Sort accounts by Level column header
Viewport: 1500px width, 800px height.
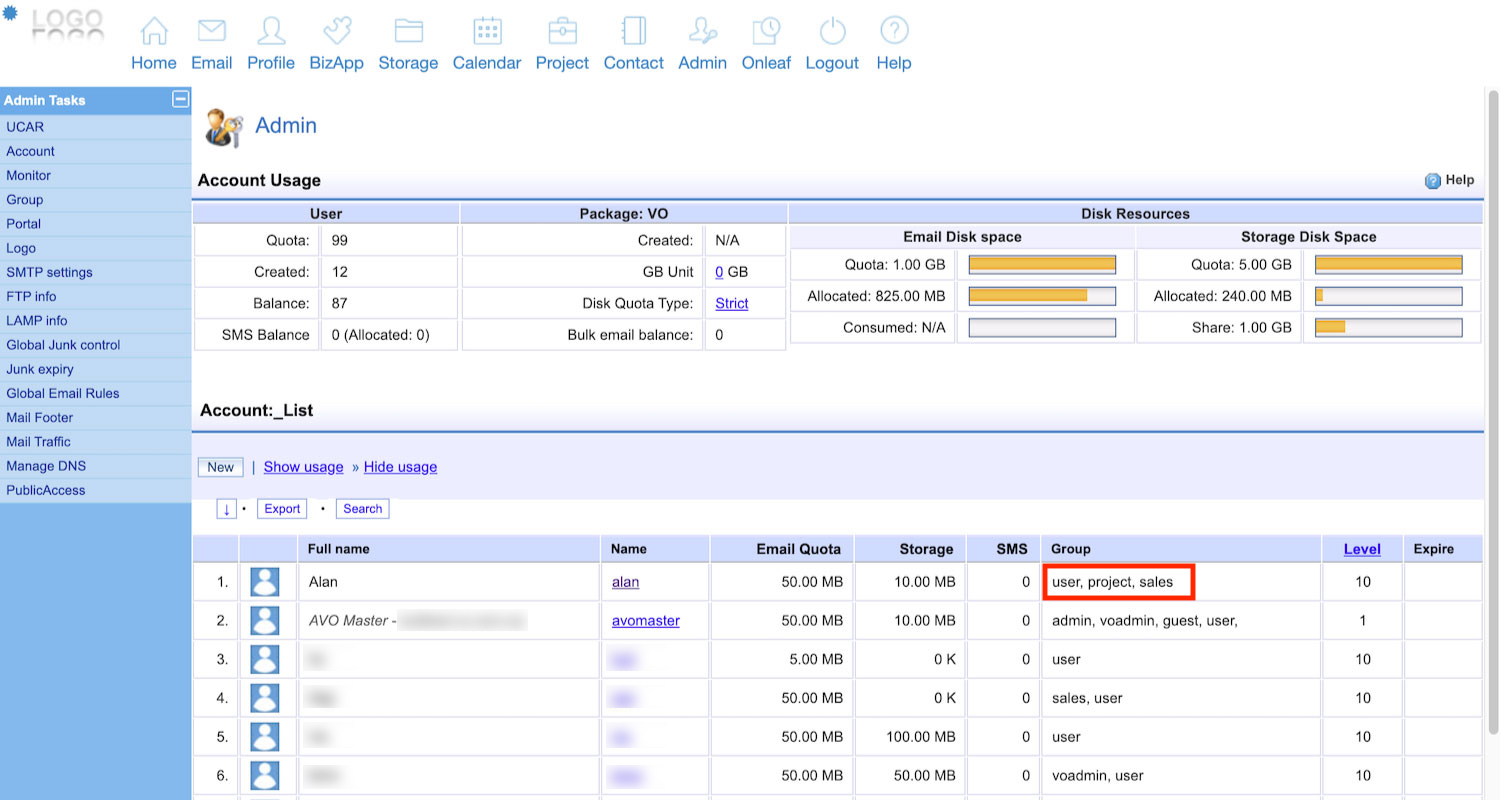coord(1362,549)
